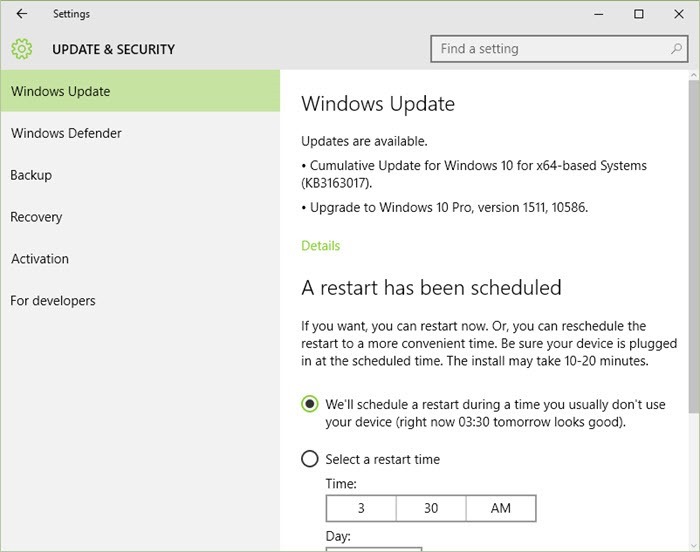Open the Activation section
700x552 pixels.
click(140, 259)
